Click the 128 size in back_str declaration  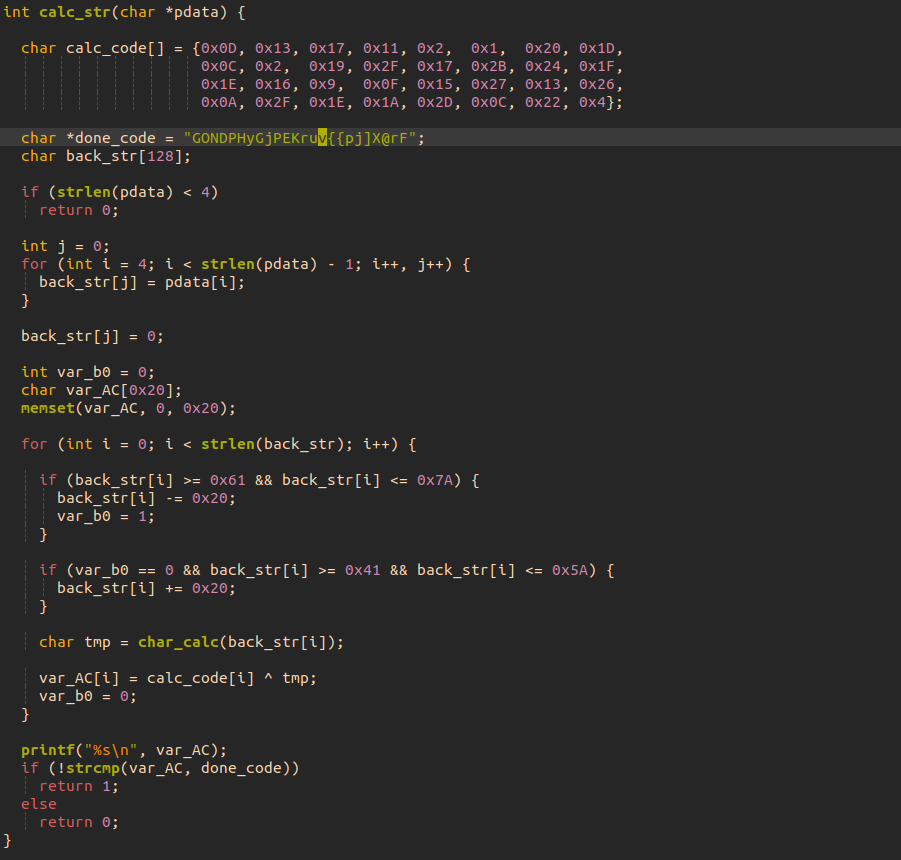click(x=161, y=156)
